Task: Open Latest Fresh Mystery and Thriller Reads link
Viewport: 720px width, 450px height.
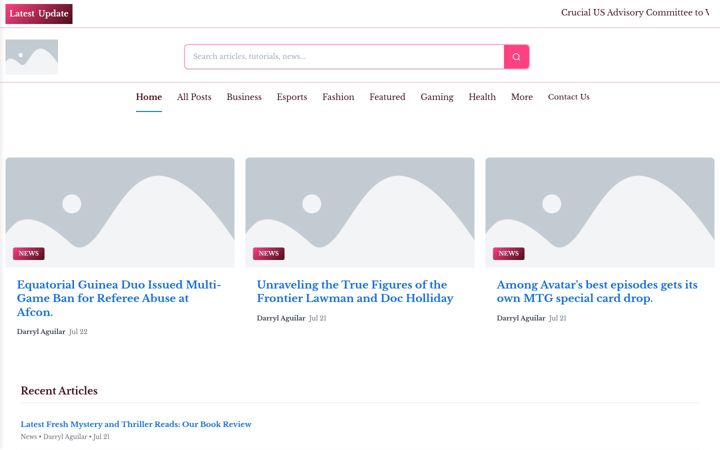Action: (136, 424)
